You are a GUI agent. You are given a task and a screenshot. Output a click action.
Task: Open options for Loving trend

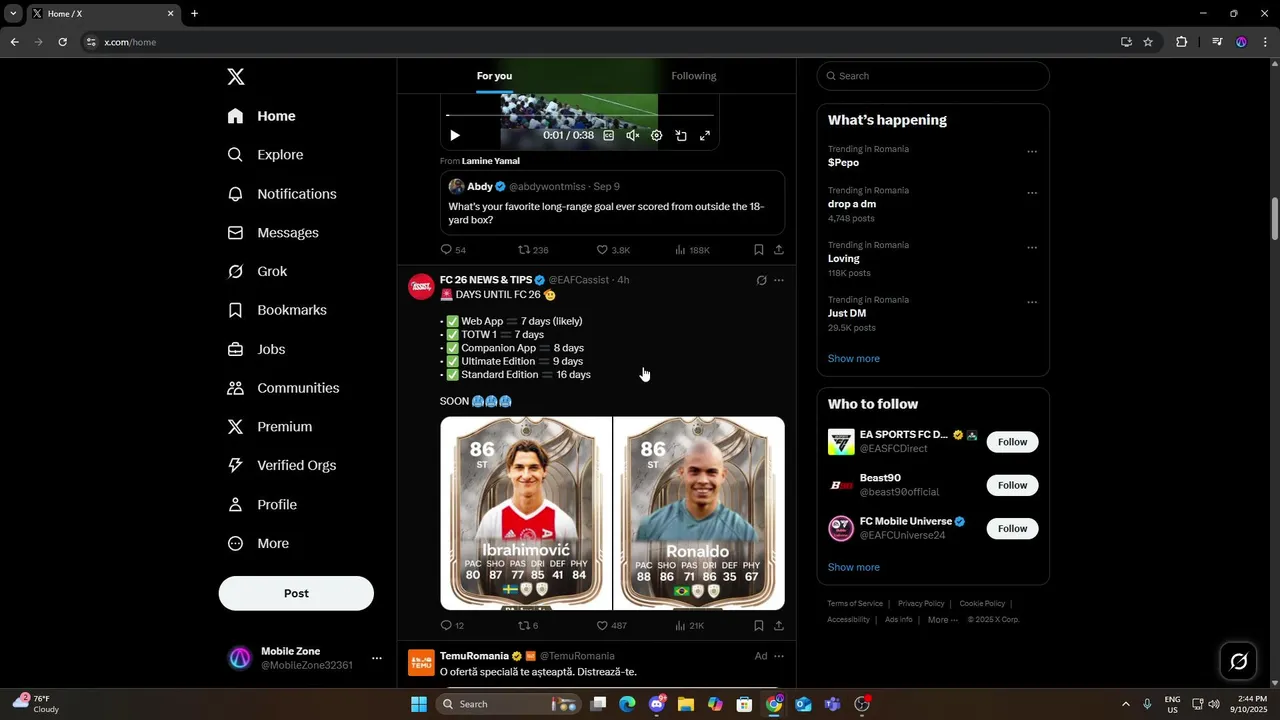pyautogui.click(x=1033, y=248)
